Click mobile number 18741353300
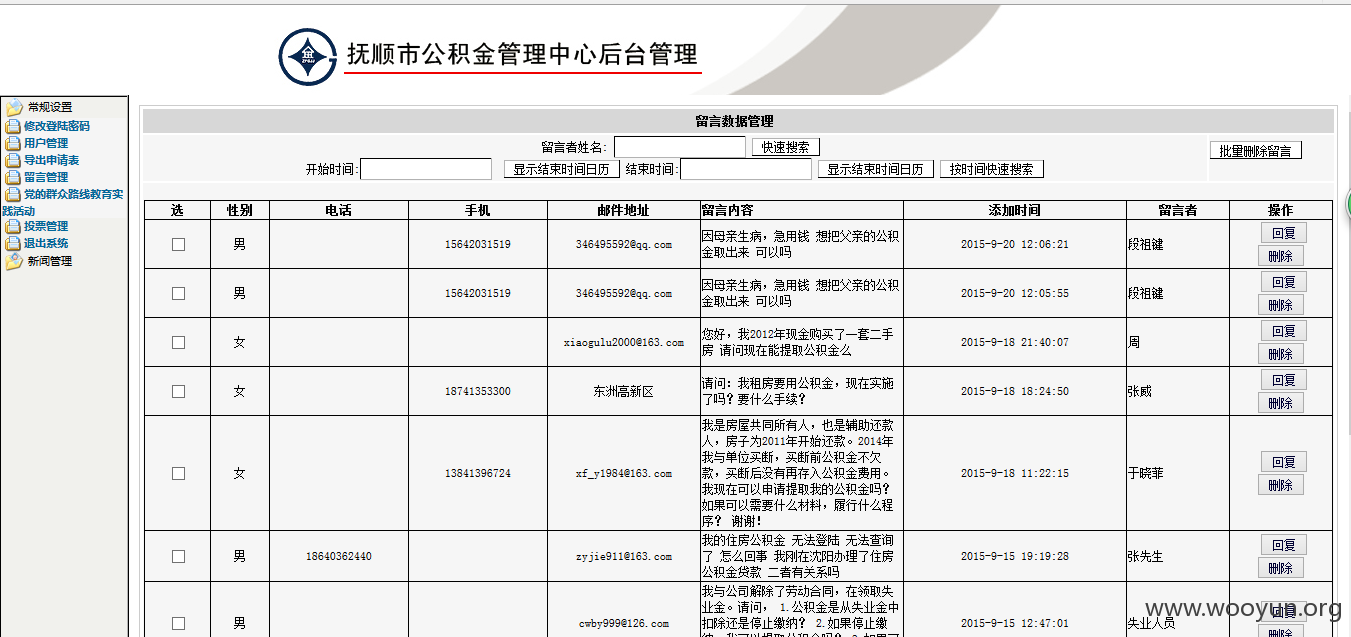This screenshot has height=637, width=1351. pos(478,391)
